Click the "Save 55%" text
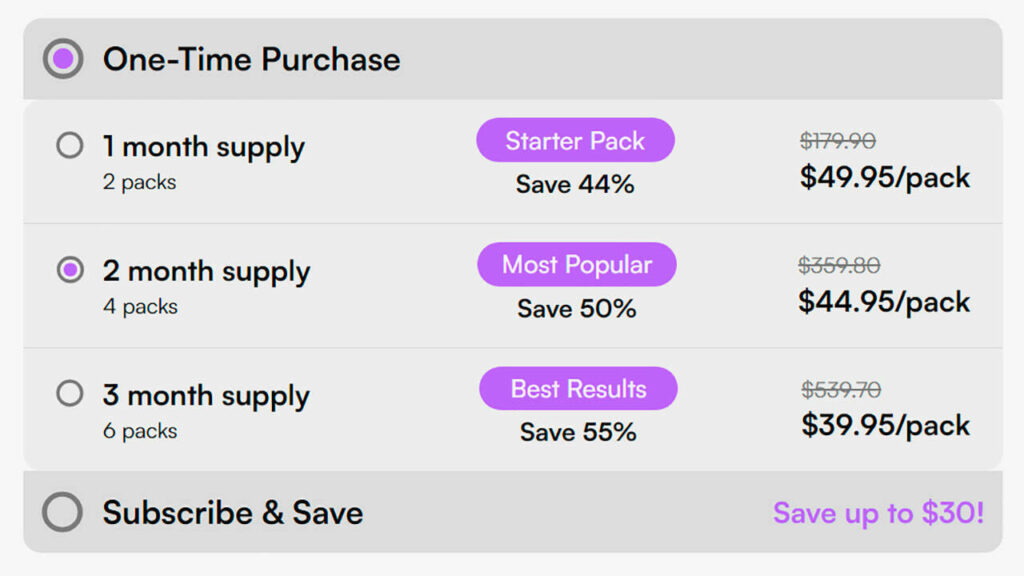The width and height of the screenshot is (1024, 576). point(578,432)
